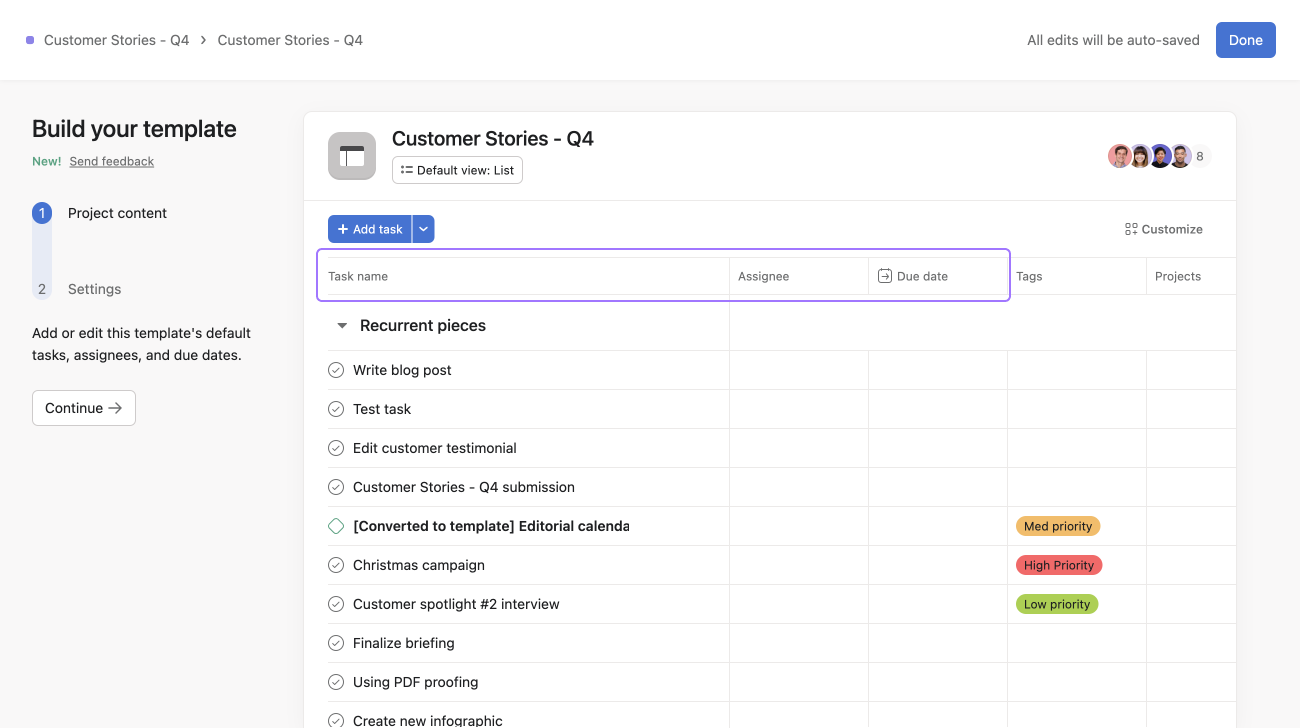Image resolution: width=1300 pixels, height=728 pixels.
Task: Toggle completion of Test task
Action: (x=335, y=409)
